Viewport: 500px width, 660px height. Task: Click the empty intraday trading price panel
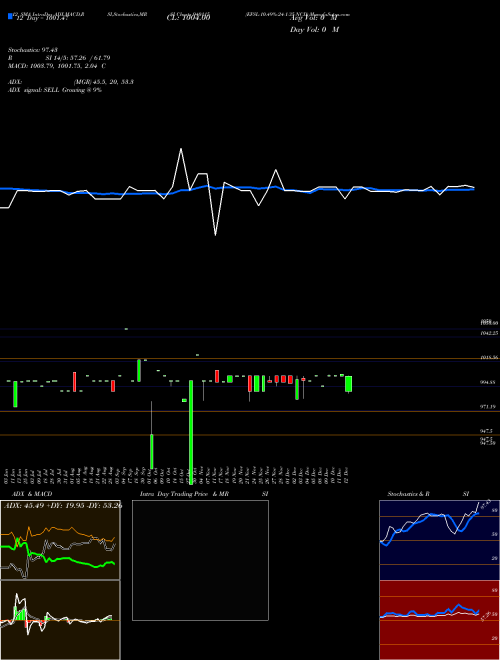[200, 560]
